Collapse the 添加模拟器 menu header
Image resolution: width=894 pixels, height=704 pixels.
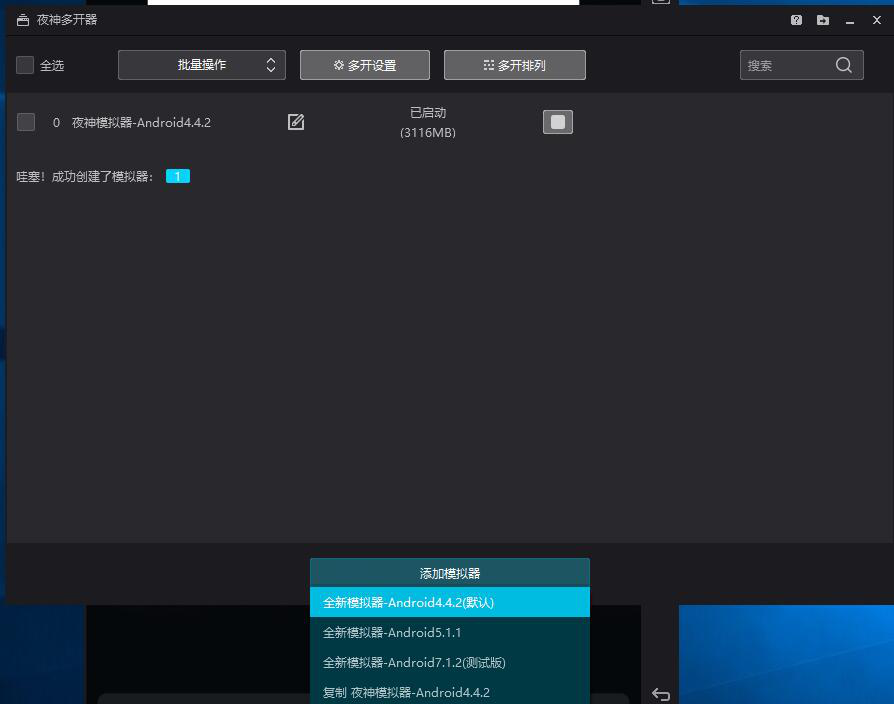click(450, 573)
